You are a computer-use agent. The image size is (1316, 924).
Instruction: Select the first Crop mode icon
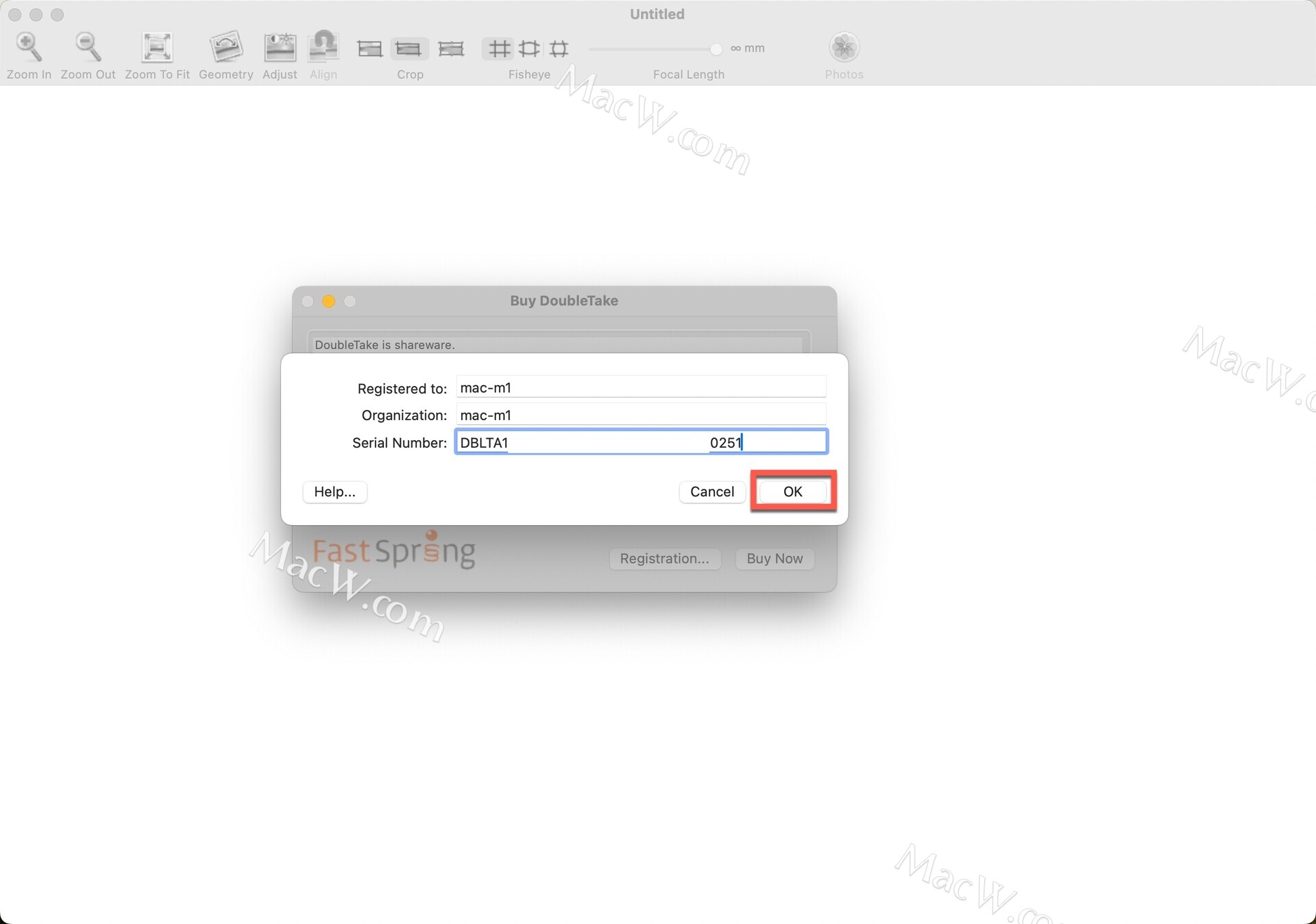pyautogui.click(x=370, y=49)
